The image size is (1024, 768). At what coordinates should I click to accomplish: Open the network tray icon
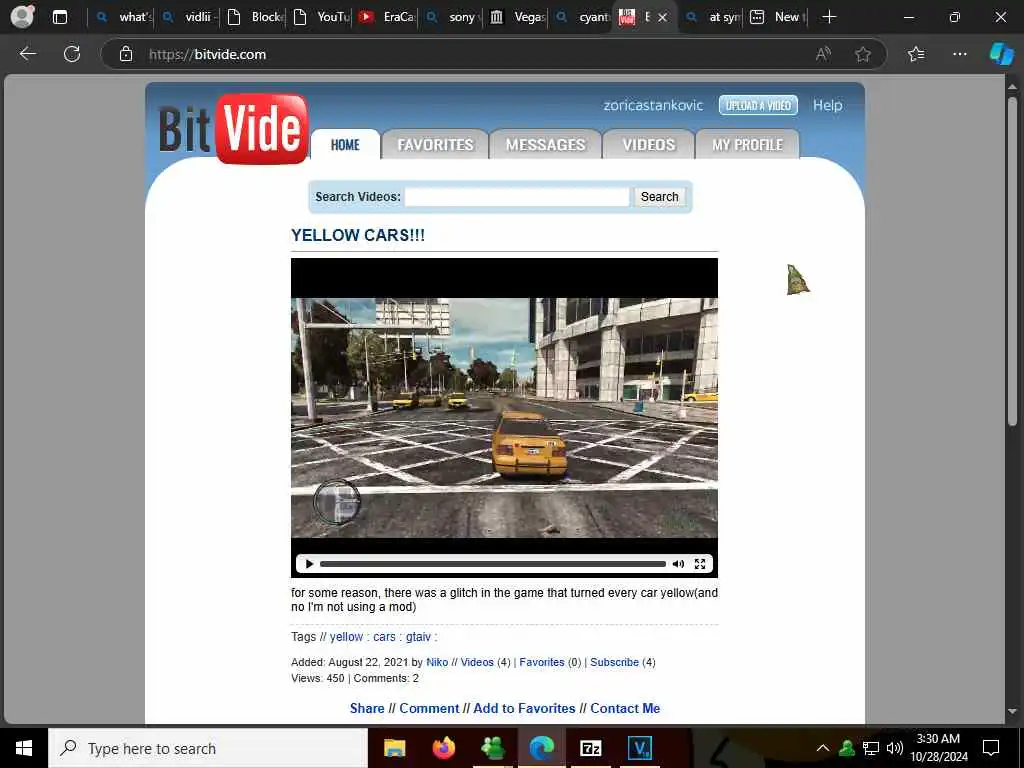click(871, 748)
